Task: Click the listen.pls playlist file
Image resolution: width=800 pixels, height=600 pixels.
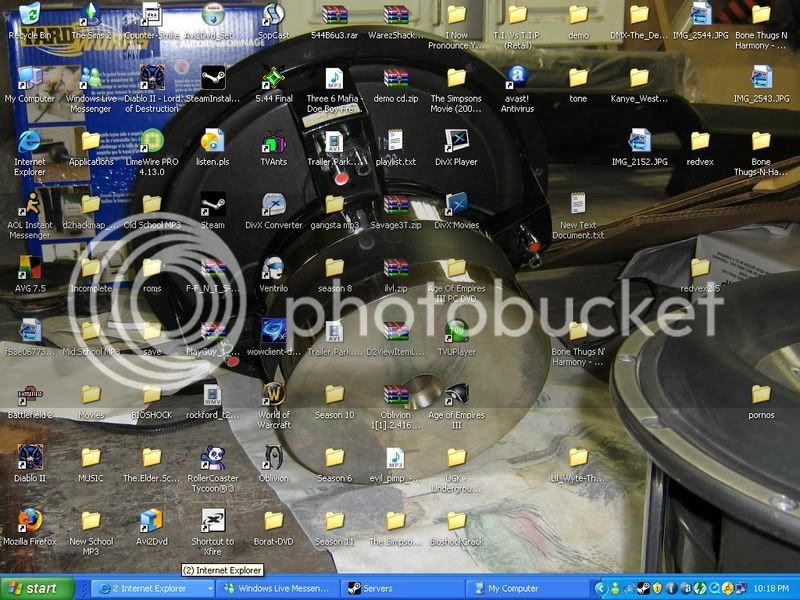Action: (x=213, y=141)
